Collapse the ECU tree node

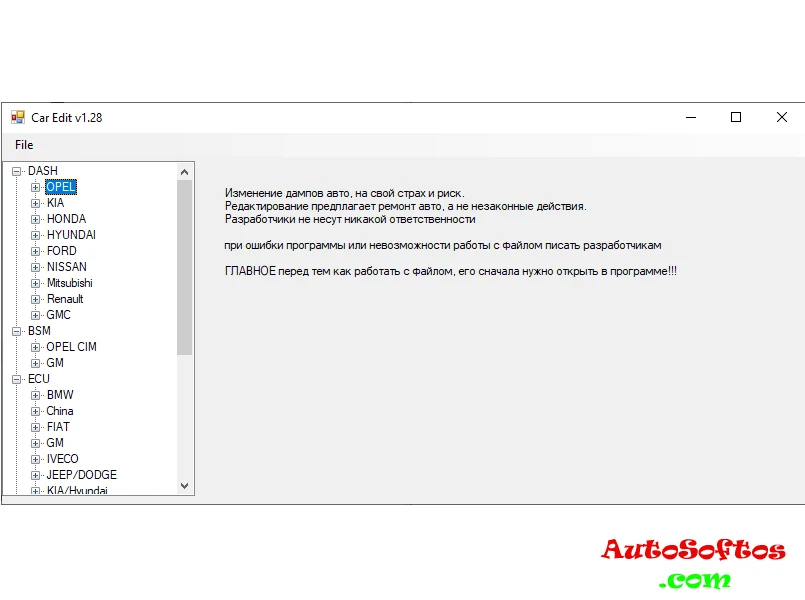click(17, 379)
